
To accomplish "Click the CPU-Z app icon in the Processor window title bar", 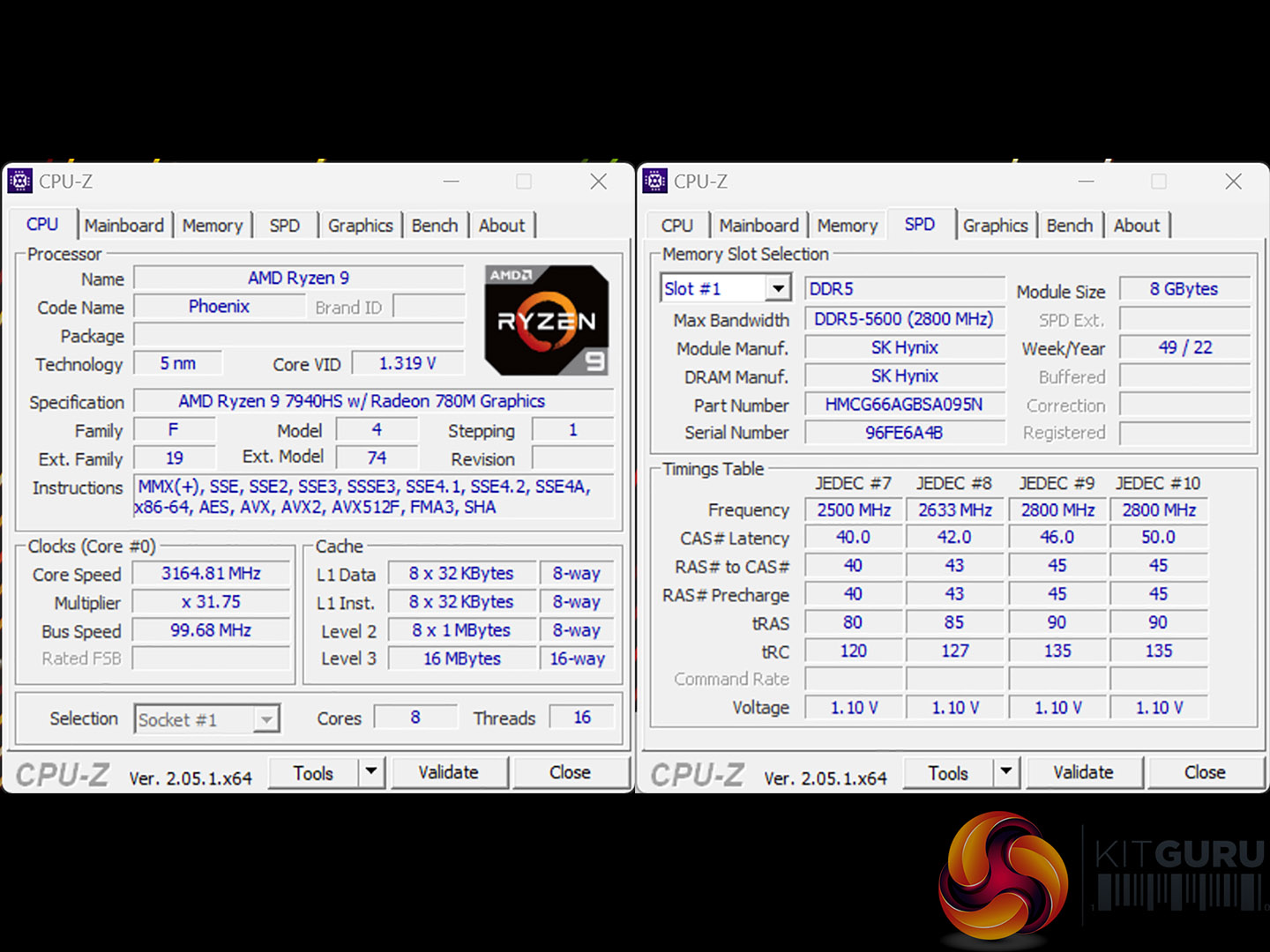I will click(19, 182).
